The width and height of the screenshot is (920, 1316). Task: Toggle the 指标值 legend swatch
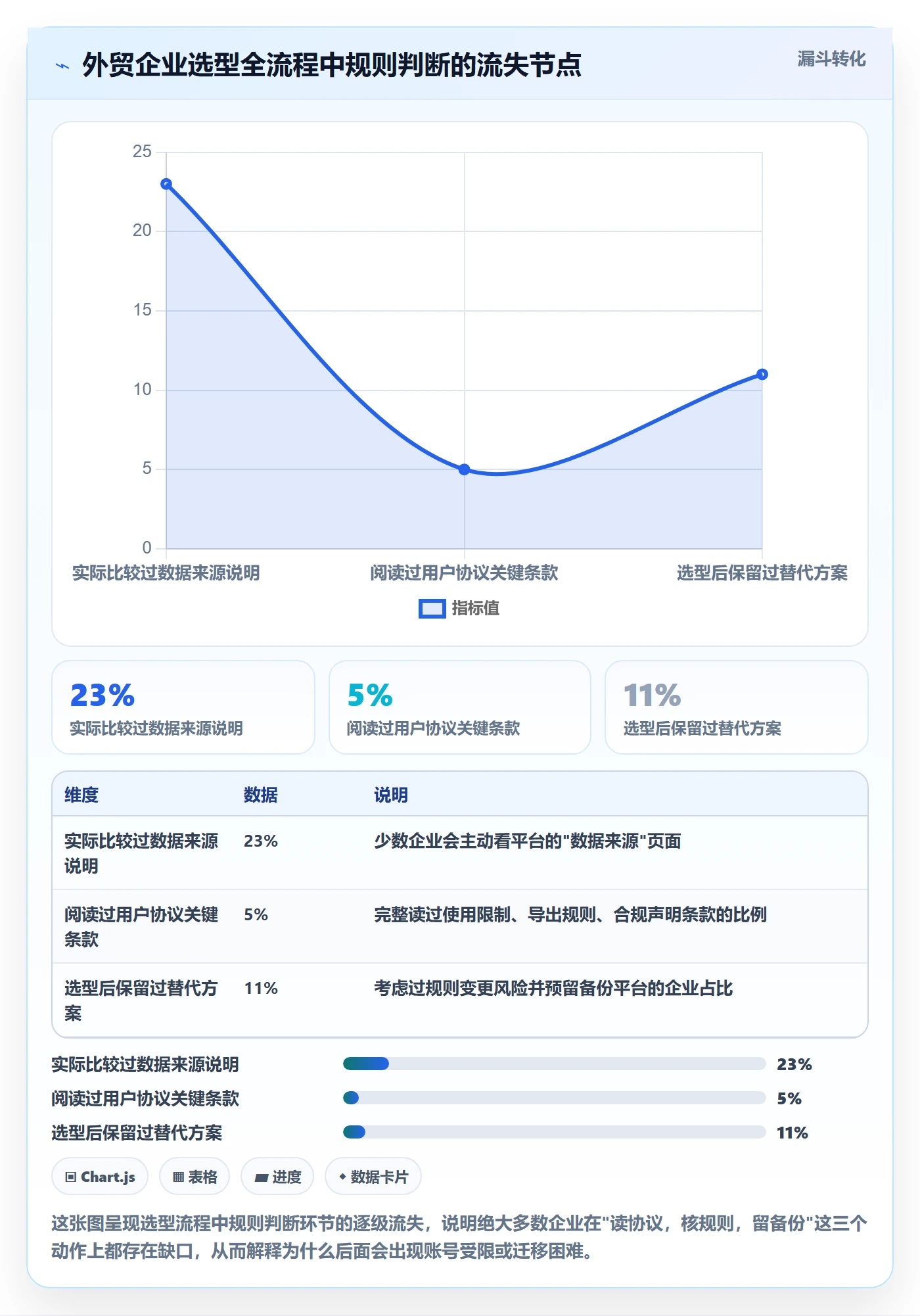pyautogui.click(x=432, y=609)
